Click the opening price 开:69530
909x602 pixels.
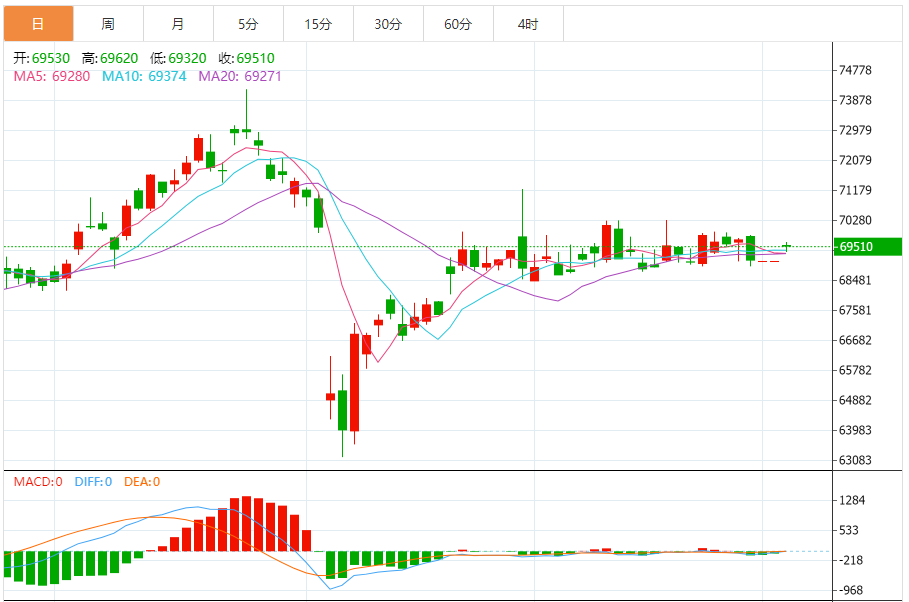42,58
